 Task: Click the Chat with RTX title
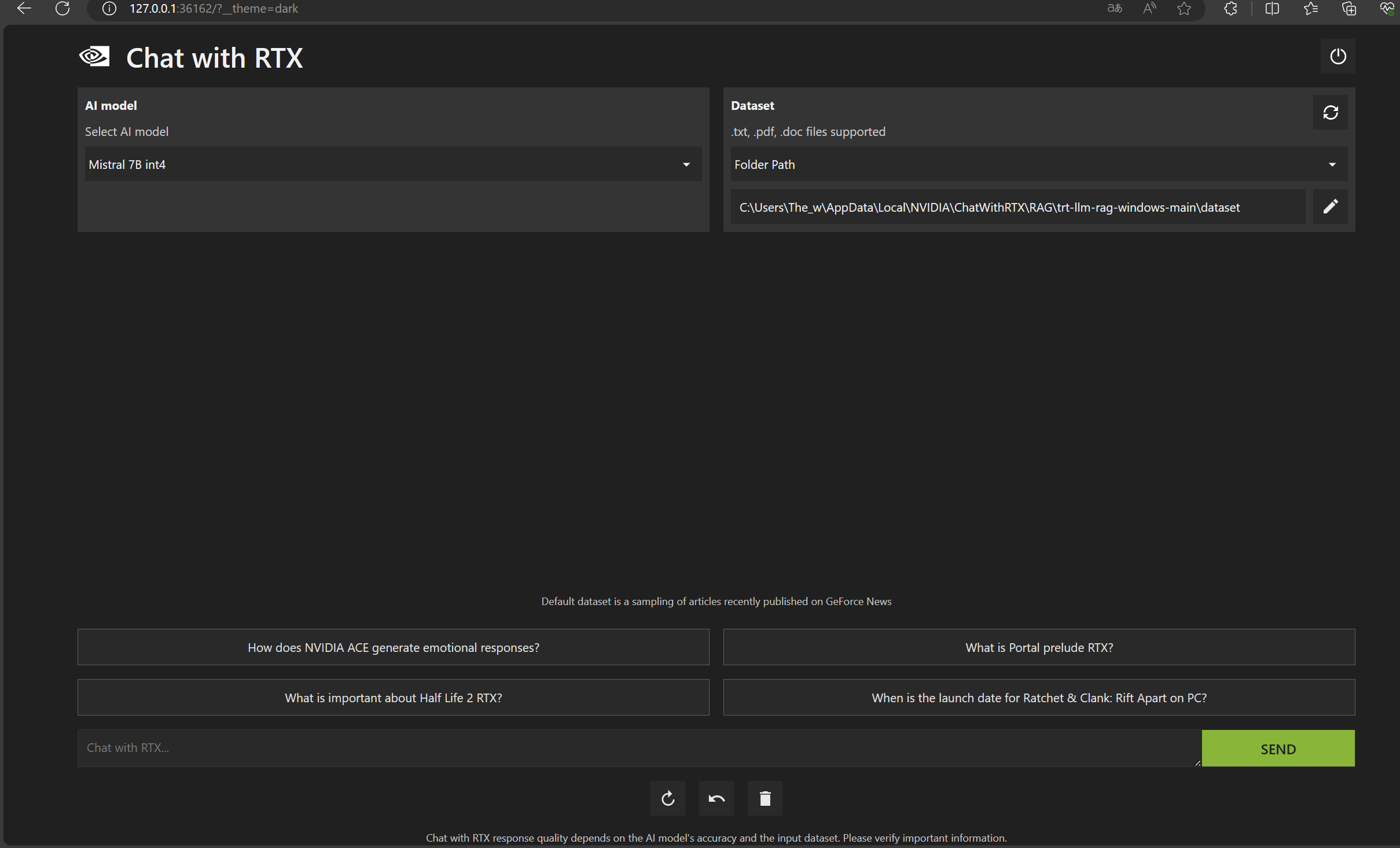coord(215,58)
